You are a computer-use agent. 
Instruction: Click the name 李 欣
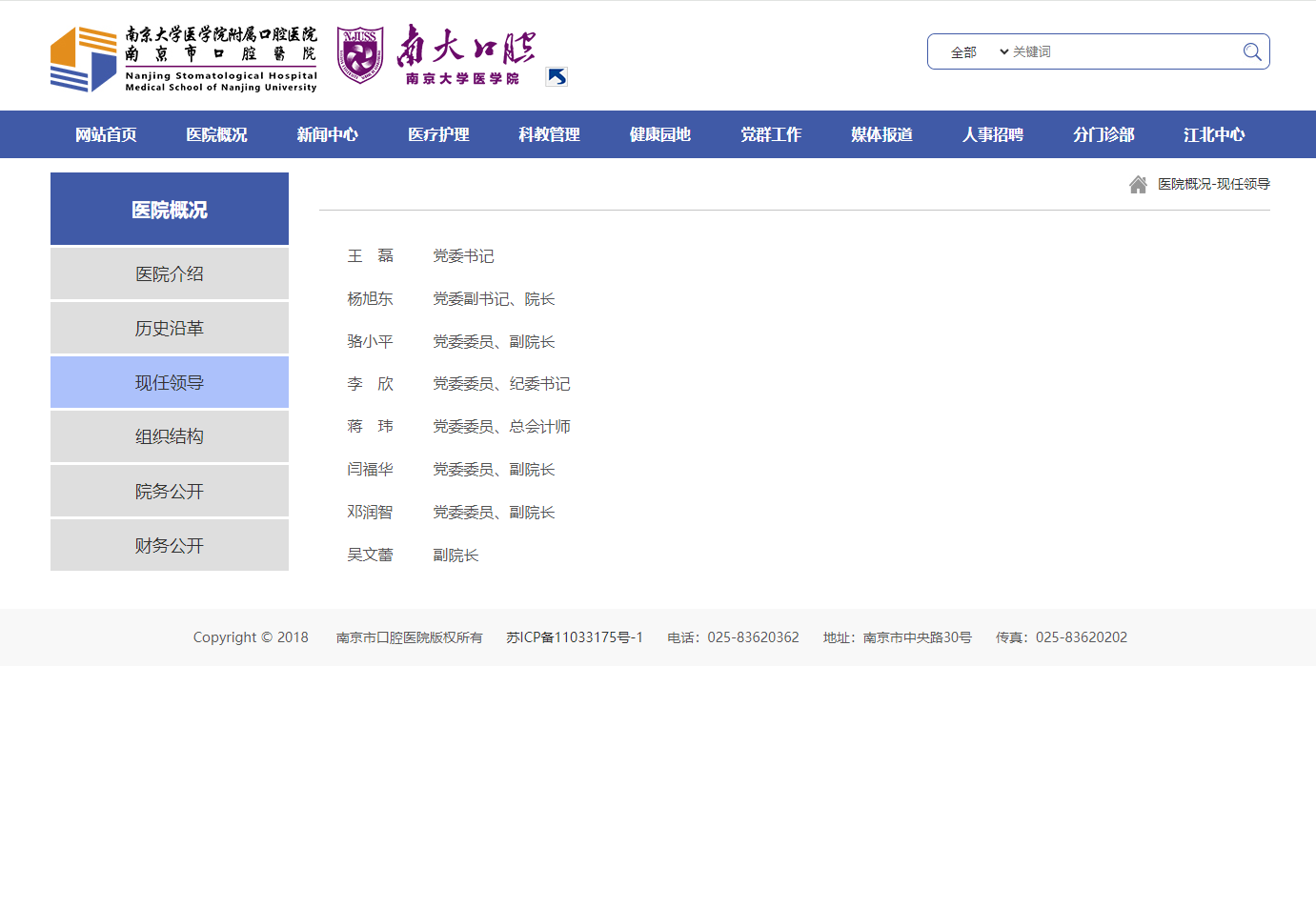pos(370,383)
